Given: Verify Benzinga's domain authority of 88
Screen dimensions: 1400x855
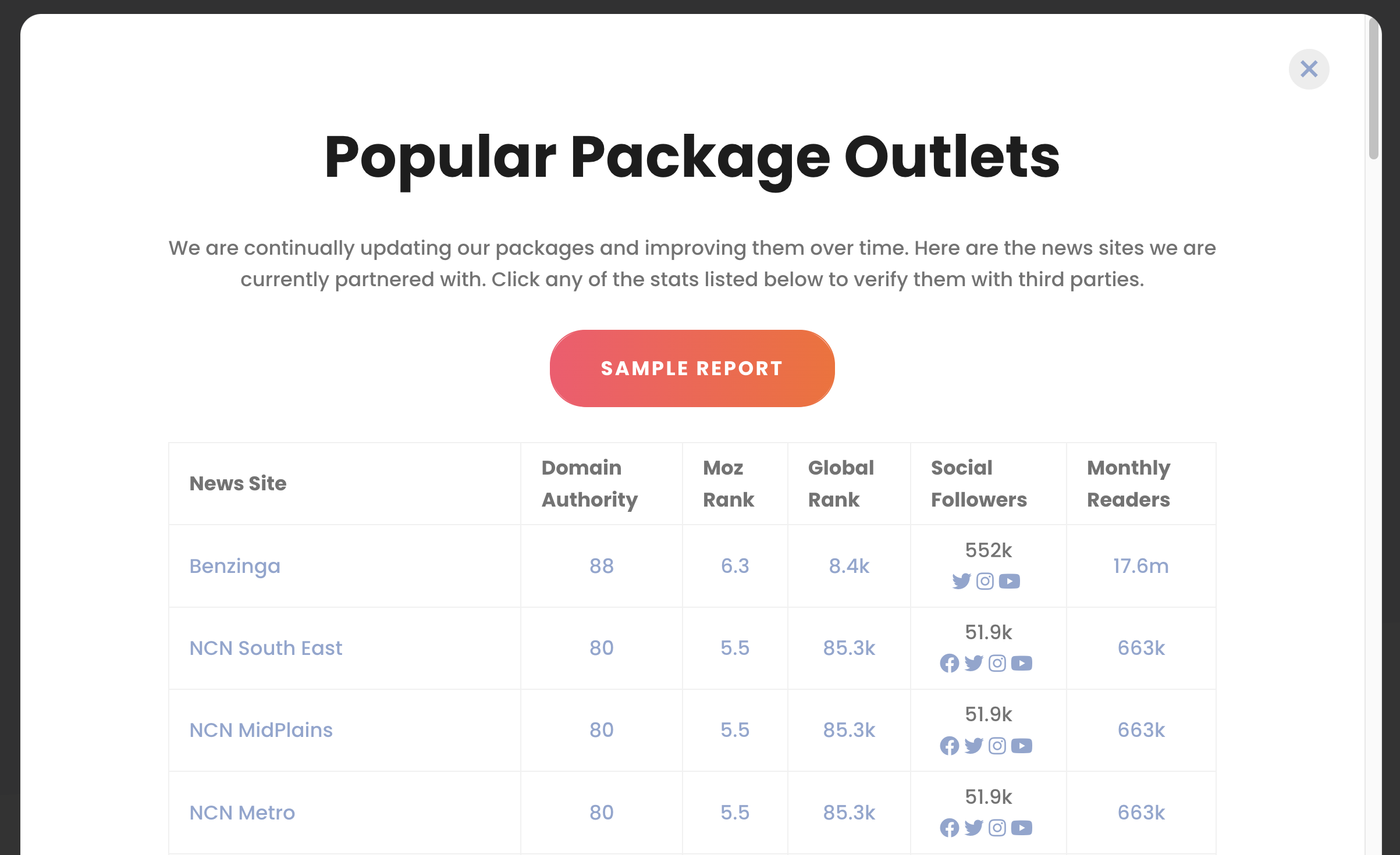Looking at the screenshot, I should click(602, 566).
